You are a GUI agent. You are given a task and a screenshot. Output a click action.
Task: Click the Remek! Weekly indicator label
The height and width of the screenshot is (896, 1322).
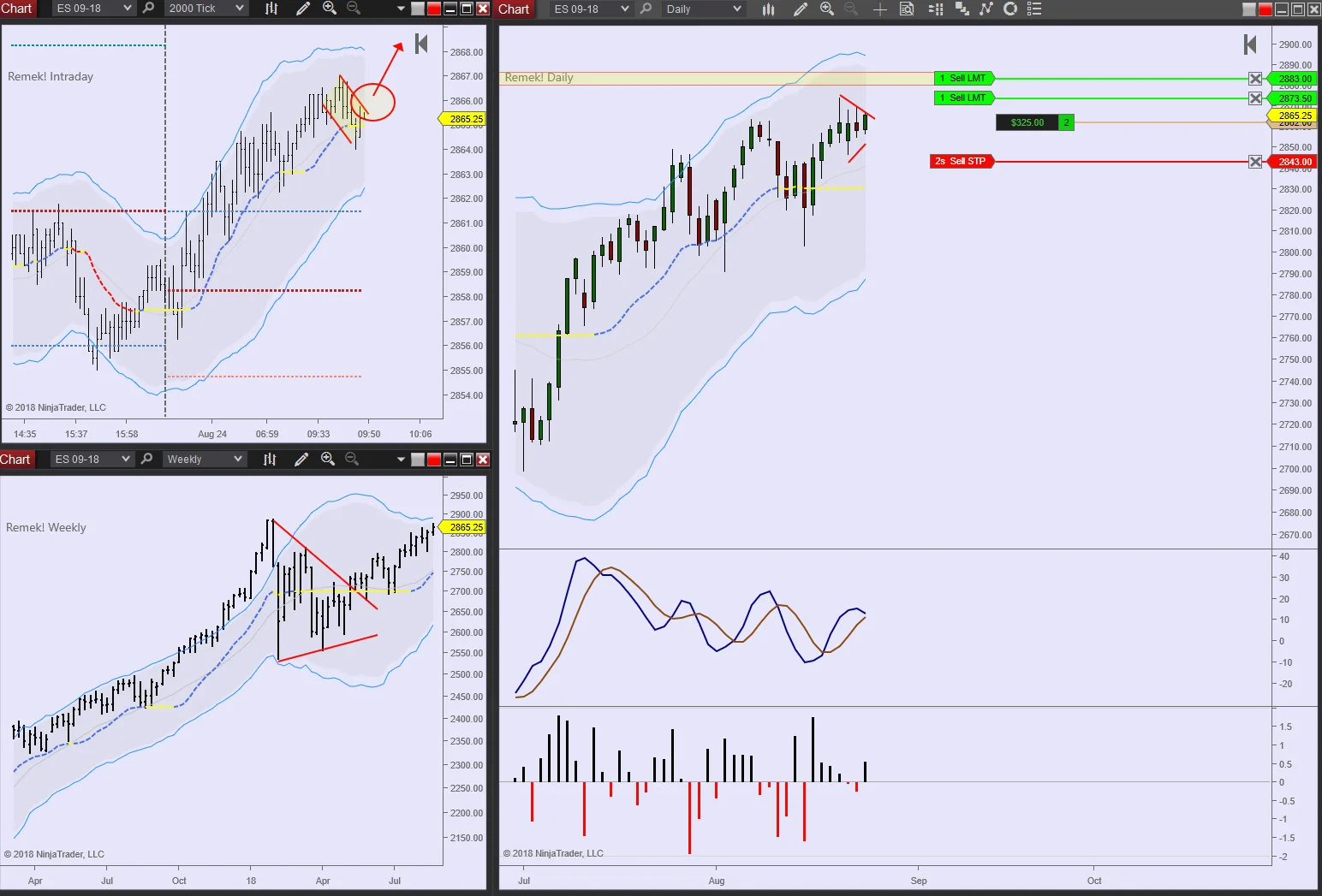pyautogui.click(x=46, y=527)
